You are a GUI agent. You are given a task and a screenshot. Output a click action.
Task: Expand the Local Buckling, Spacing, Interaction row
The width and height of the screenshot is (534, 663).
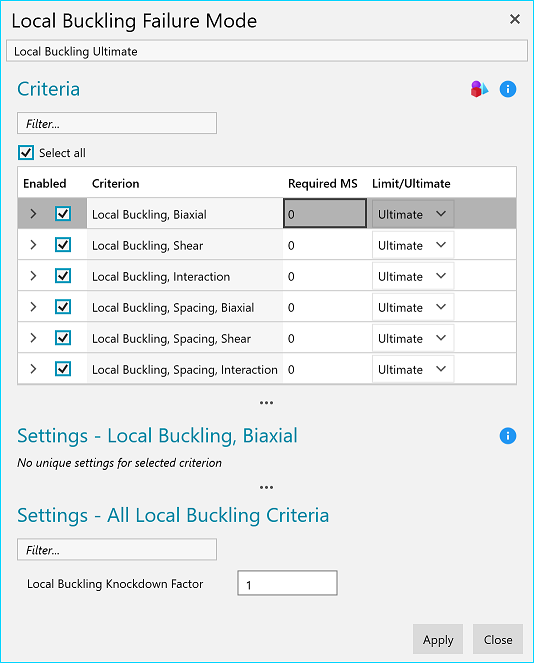coord(33,369)
